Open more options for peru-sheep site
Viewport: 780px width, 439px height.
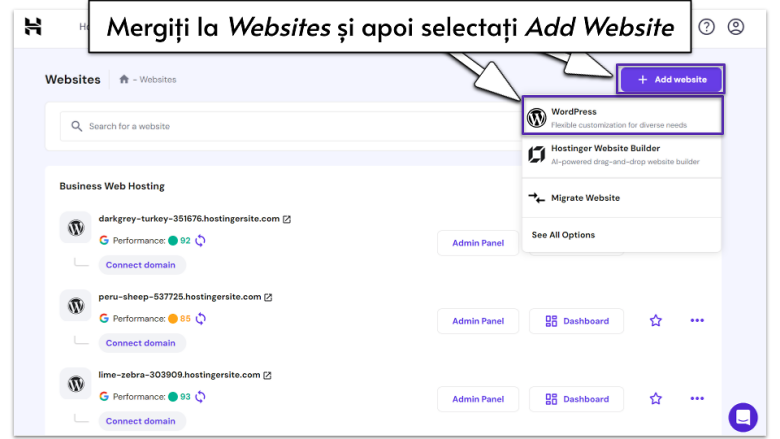[697, 321]
